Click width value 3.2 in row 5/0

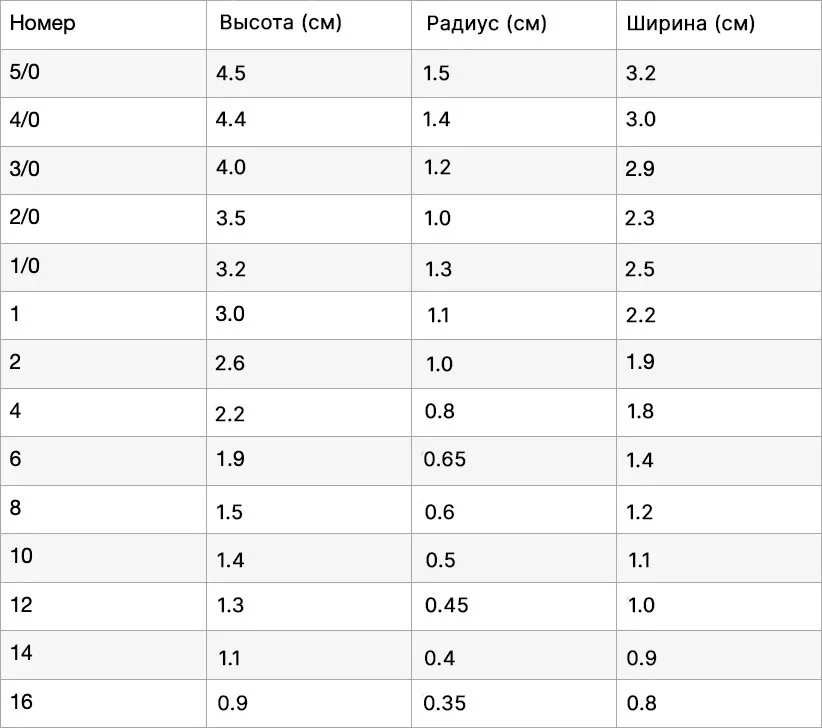(641, 73)
